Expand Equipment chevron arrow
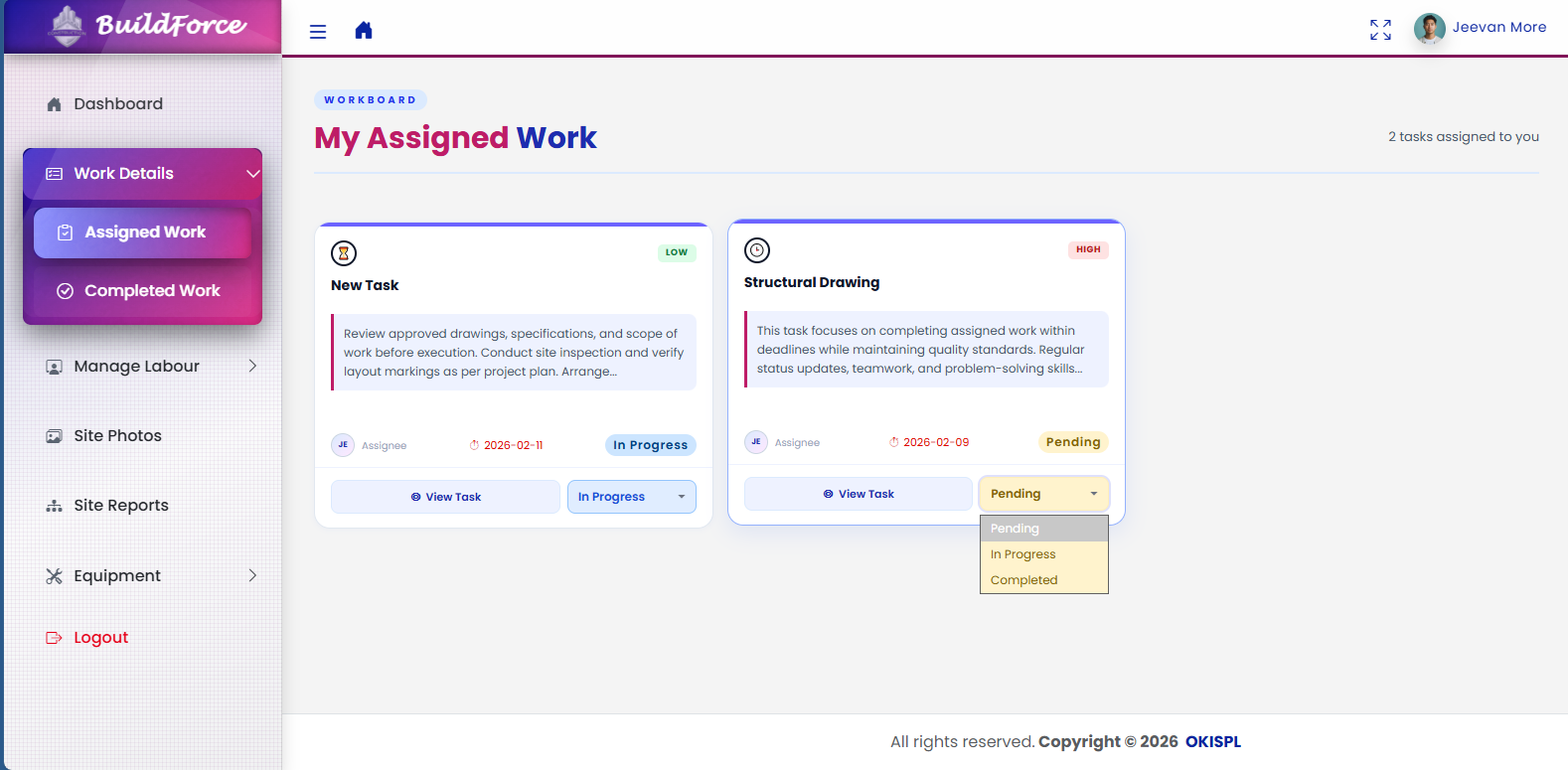Image resolution: width=1568 pixels, height=770 pixels. point(252,576)
